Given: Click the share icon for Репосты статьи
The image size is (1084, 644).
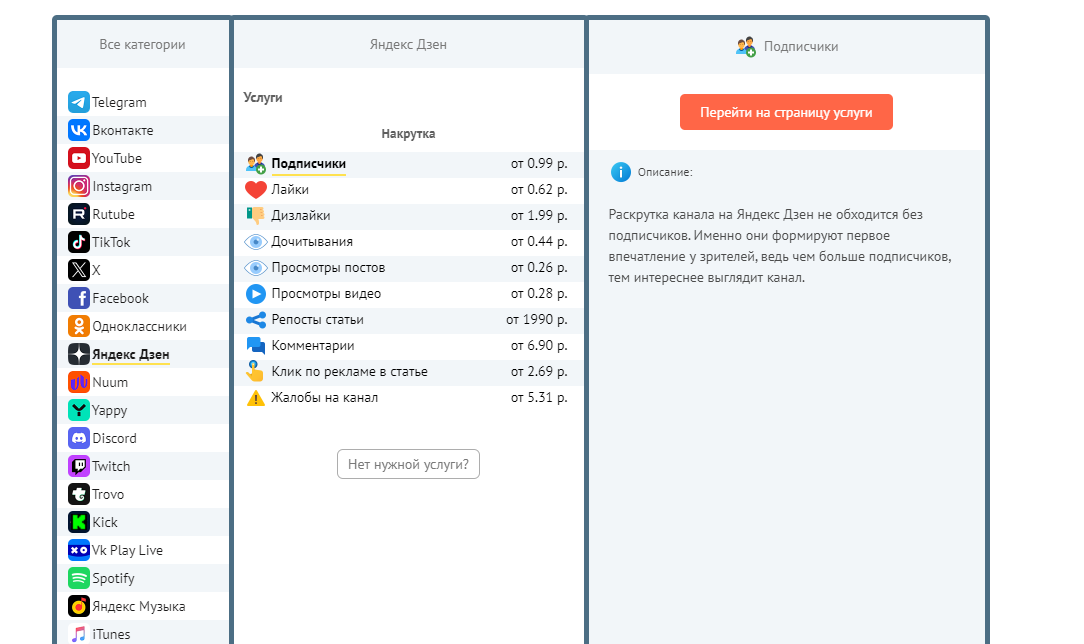Looking at the screenshot, I should pos(256,319).
